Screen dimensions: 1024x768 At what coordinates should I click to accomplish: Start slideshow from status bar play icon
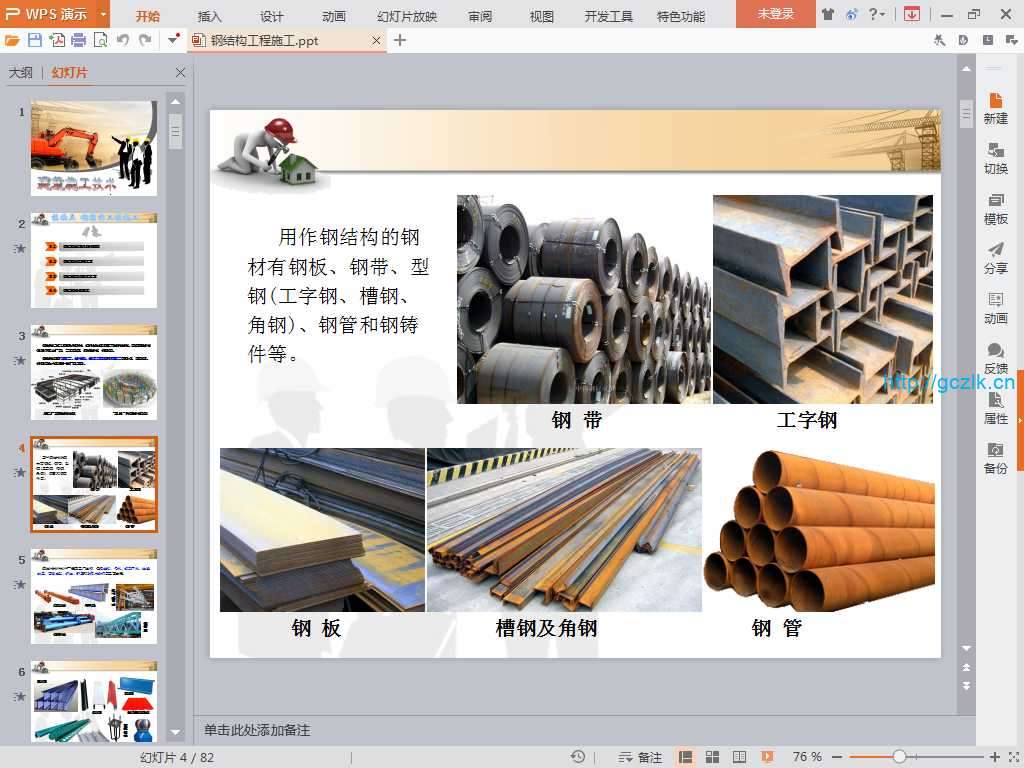[767, 757]
